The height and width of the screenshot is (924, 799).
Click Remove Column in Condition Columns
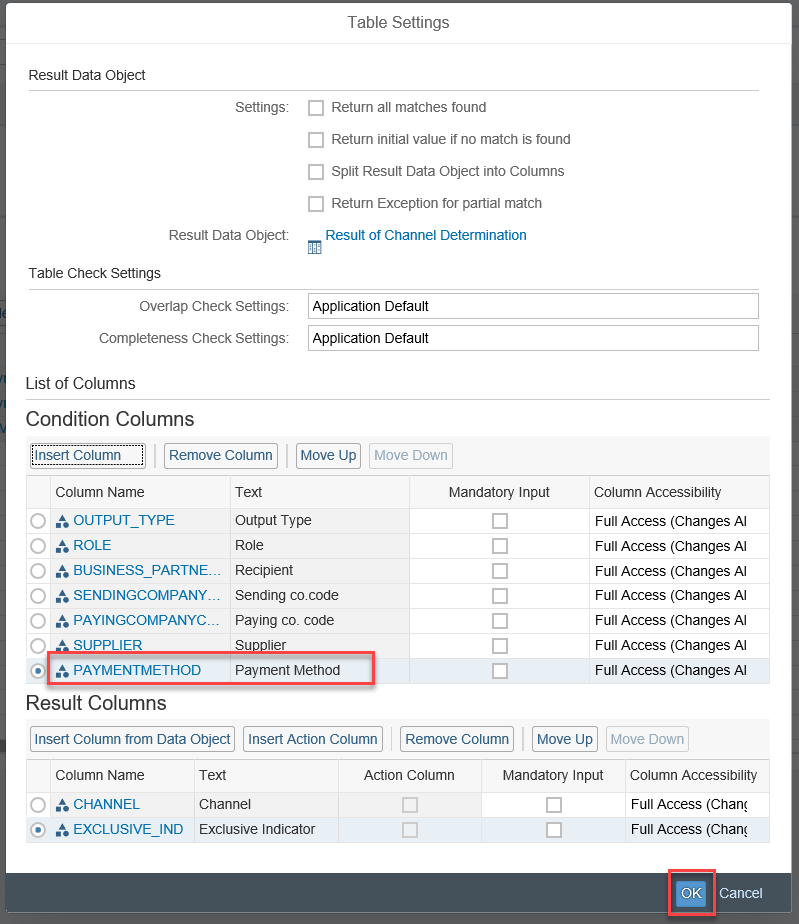pyautogui.click(x=221, y=456)
